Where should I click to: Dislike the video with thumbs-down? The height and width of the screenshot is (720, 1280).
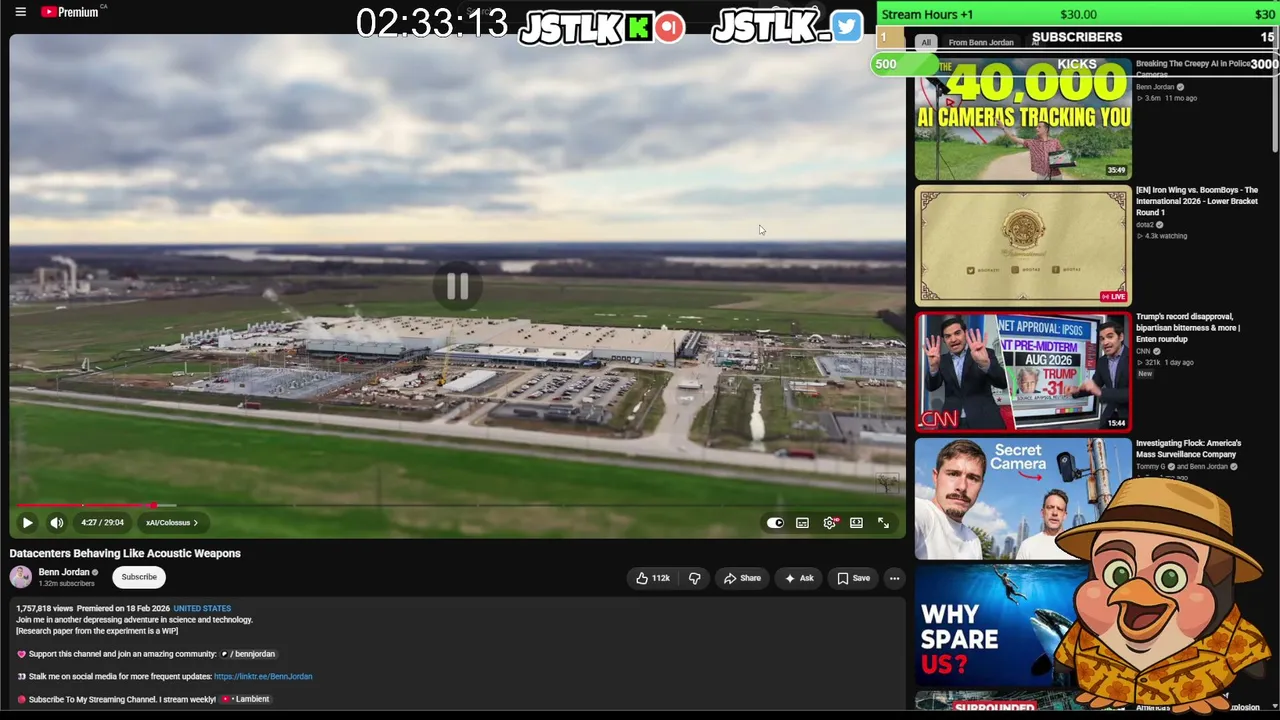point(694,578)
